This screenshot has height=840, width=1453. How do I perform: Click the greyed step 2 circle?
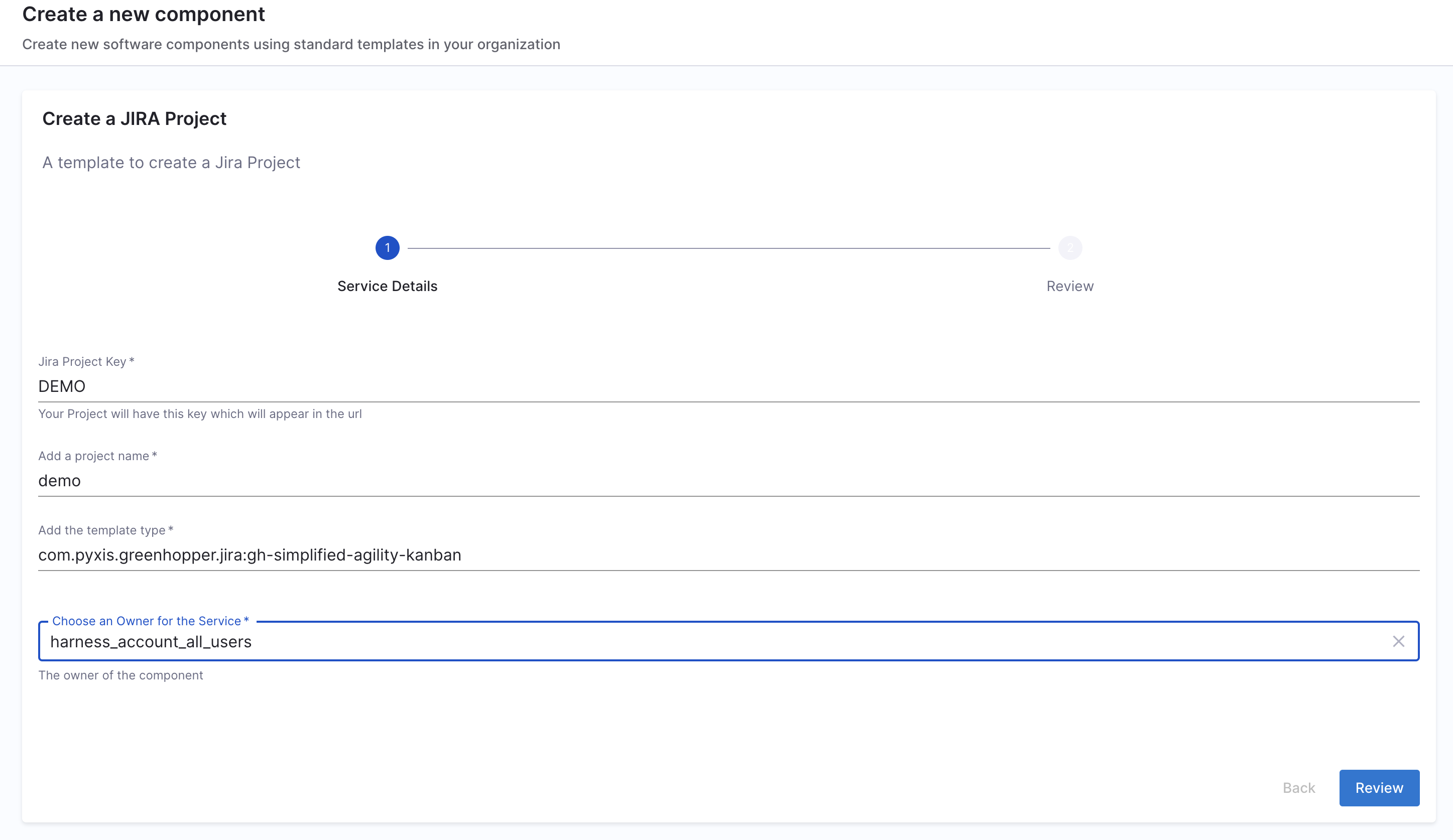pyautogui.click(x=1069, y=248)
